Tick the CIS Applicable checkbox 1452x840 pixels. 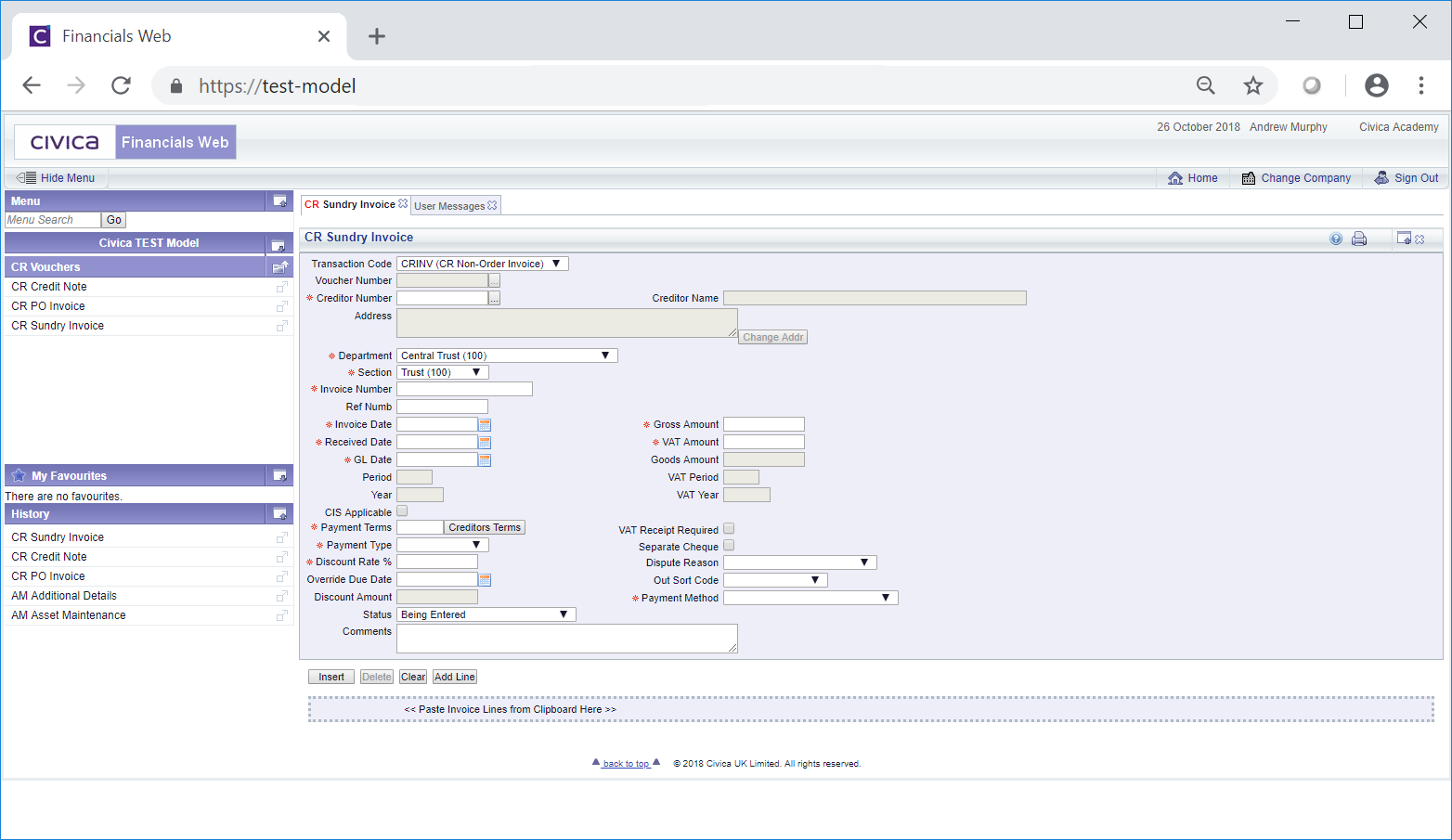click(402, 511)
